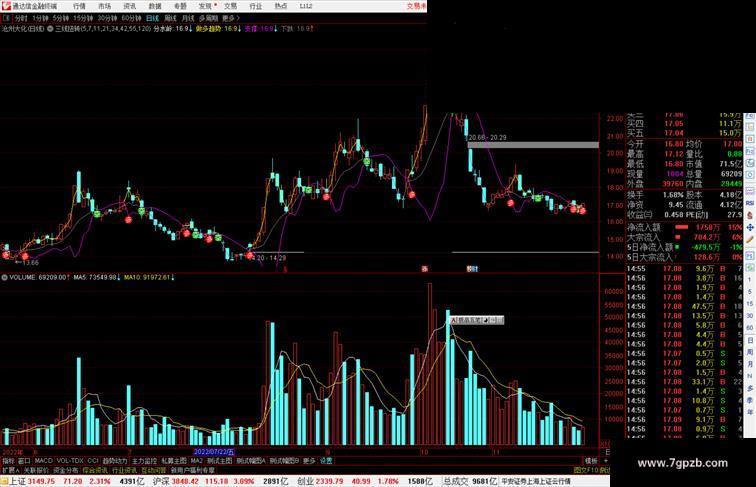The height and width of the screenshot is (487, 756).
Task: Switch to 1分钟 period tab
Action: coord(40,18)
